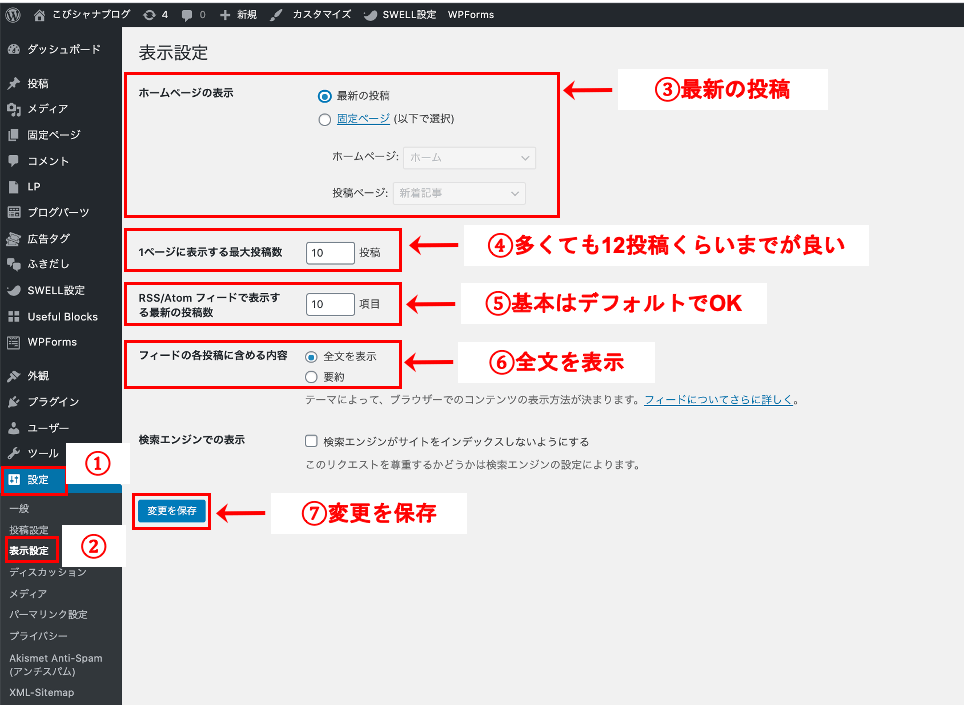The height and width of the screenshot is (706, 964).
Task: Open the プライバシー submenu item
Action: [x=38, y=636]
